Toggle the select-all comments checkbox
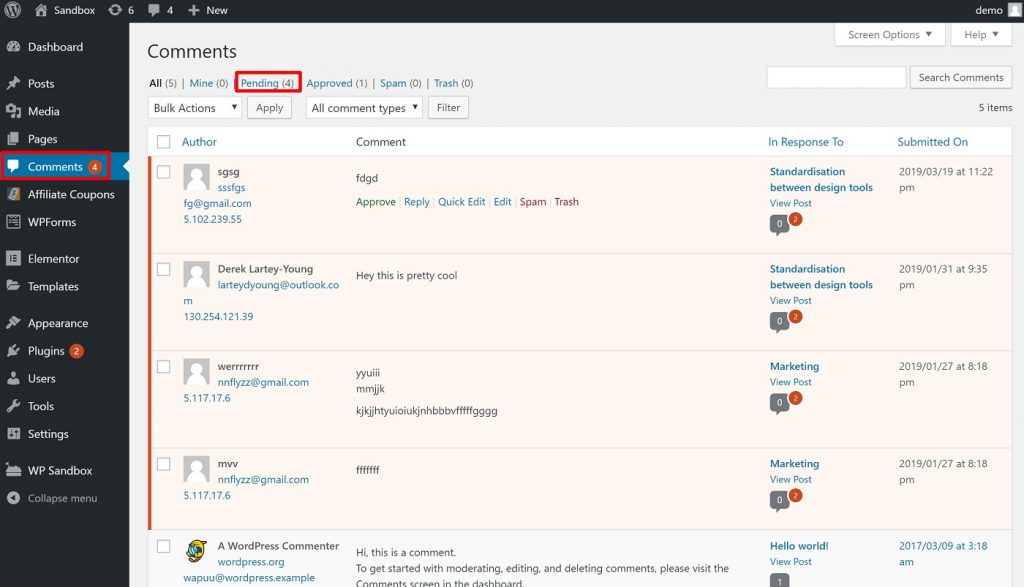Viewport: 1024px width, 587px height. point(163,141)
